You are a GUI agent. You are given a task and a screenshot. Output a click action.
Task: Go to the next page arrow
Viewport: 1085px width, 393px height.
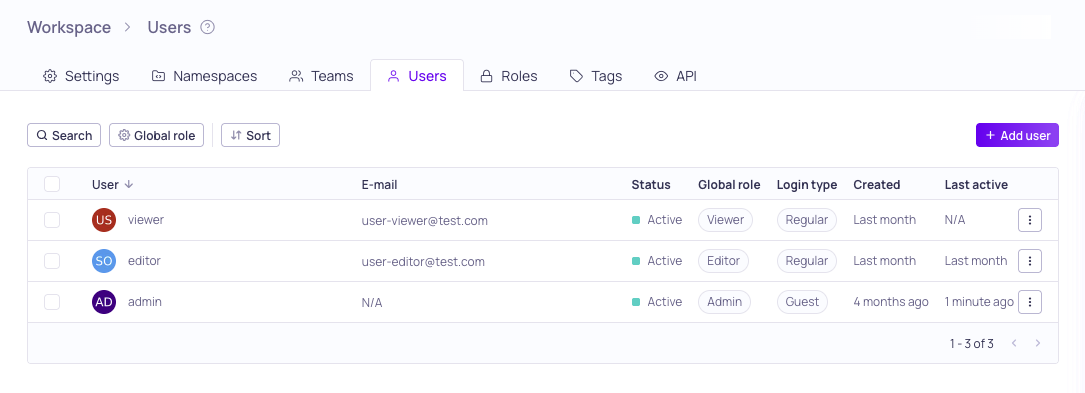click(x=1037, y=343)
